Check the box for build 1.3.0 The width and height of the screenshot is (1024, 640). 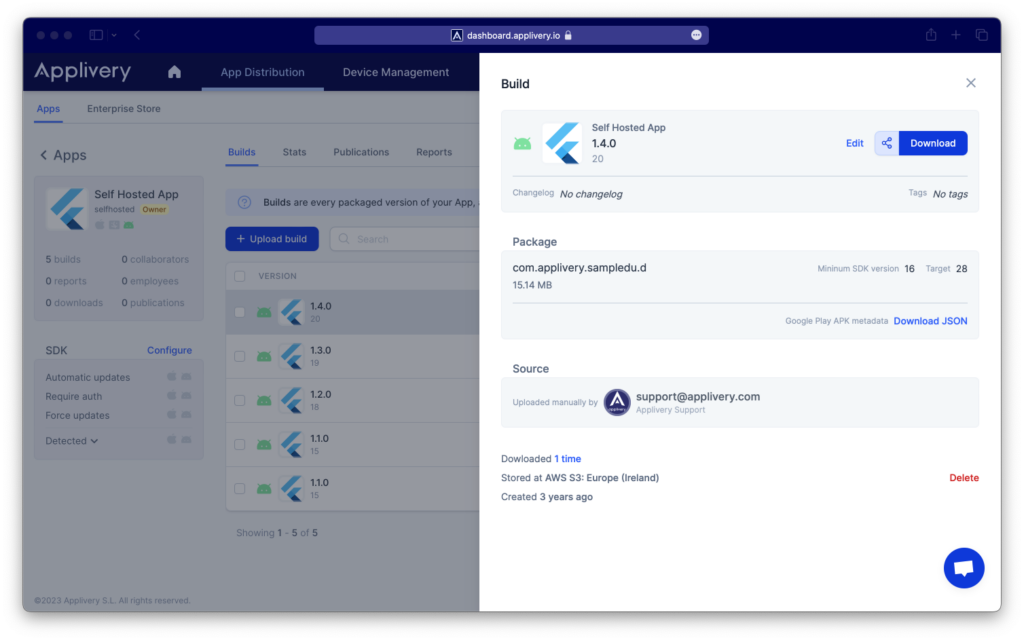(240, 357)
